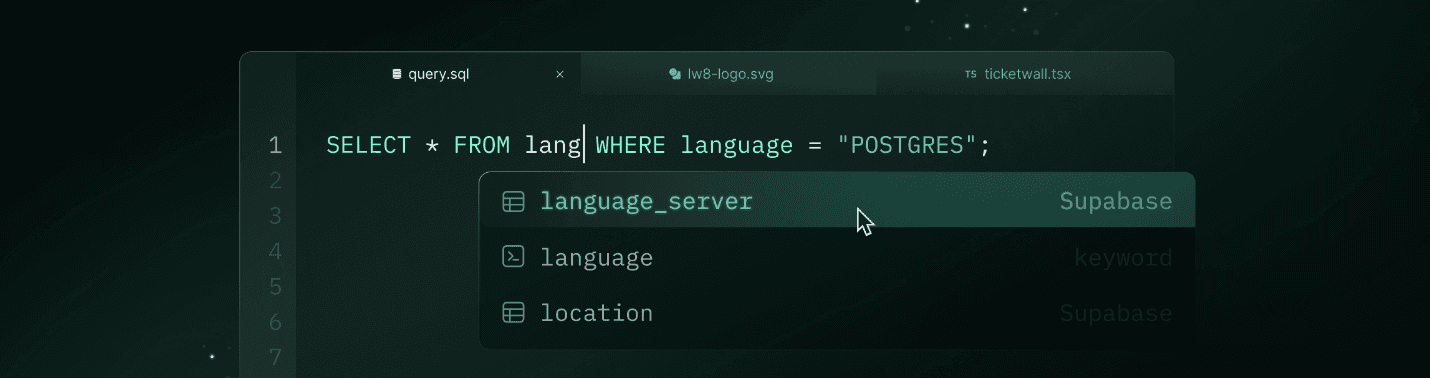The height and width of the screenshot is (378, 1430).
Task: Click line number 5 in the gutter
Action: tap(275, 287)
